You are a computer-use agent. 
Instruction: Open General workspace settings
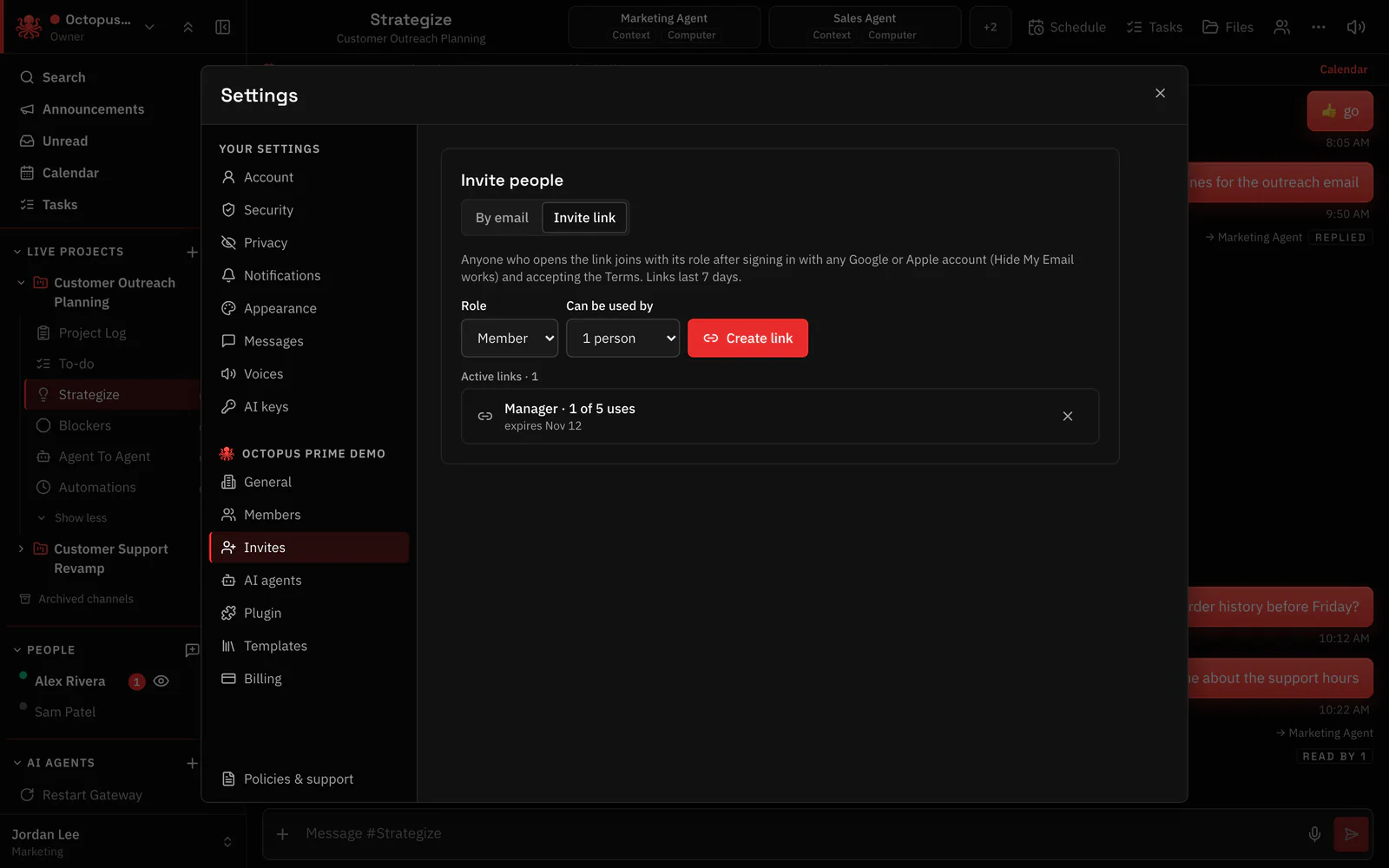(309, 482)
